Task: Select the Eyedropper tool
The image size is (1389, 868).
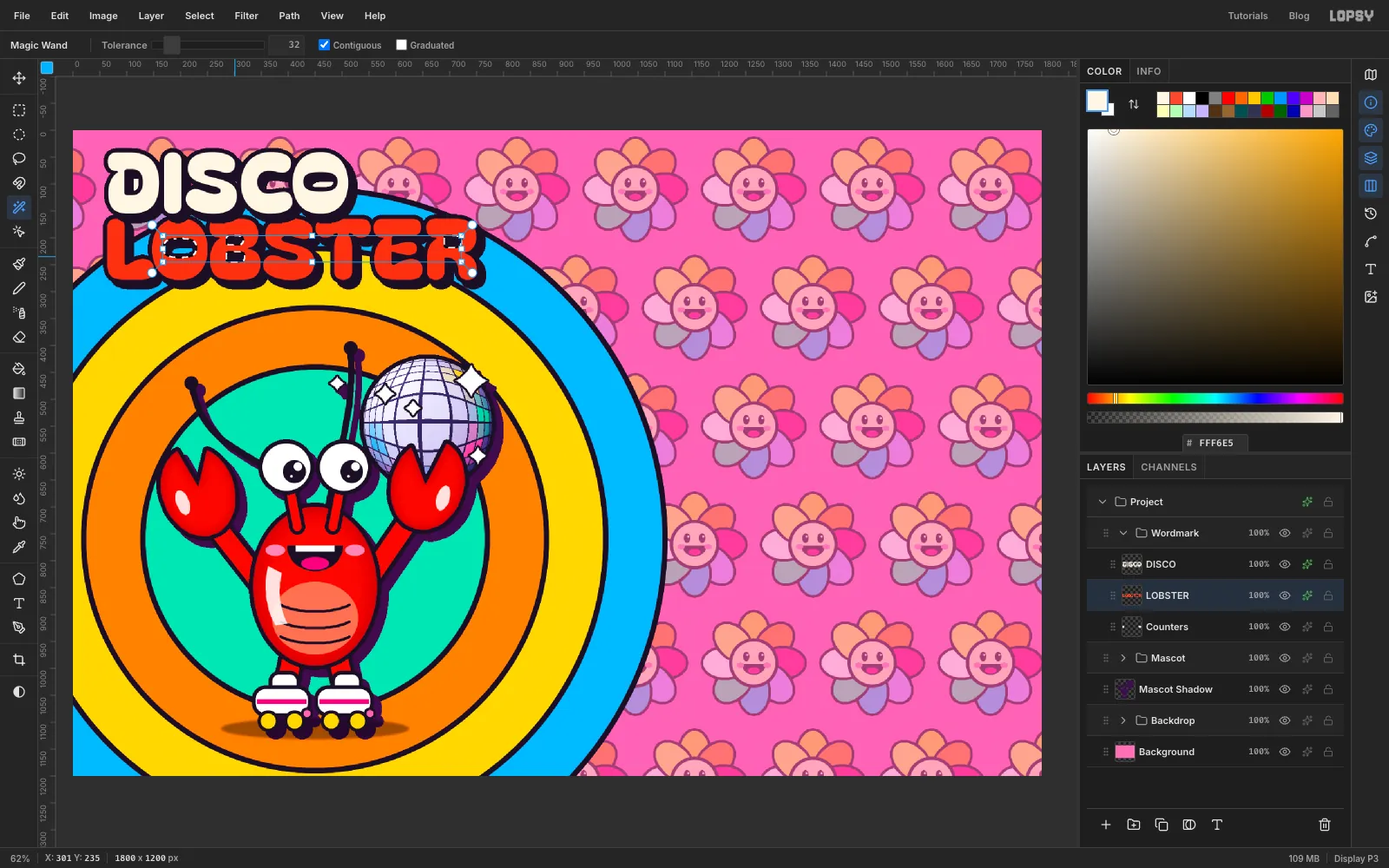Action: tap(19, 547)
